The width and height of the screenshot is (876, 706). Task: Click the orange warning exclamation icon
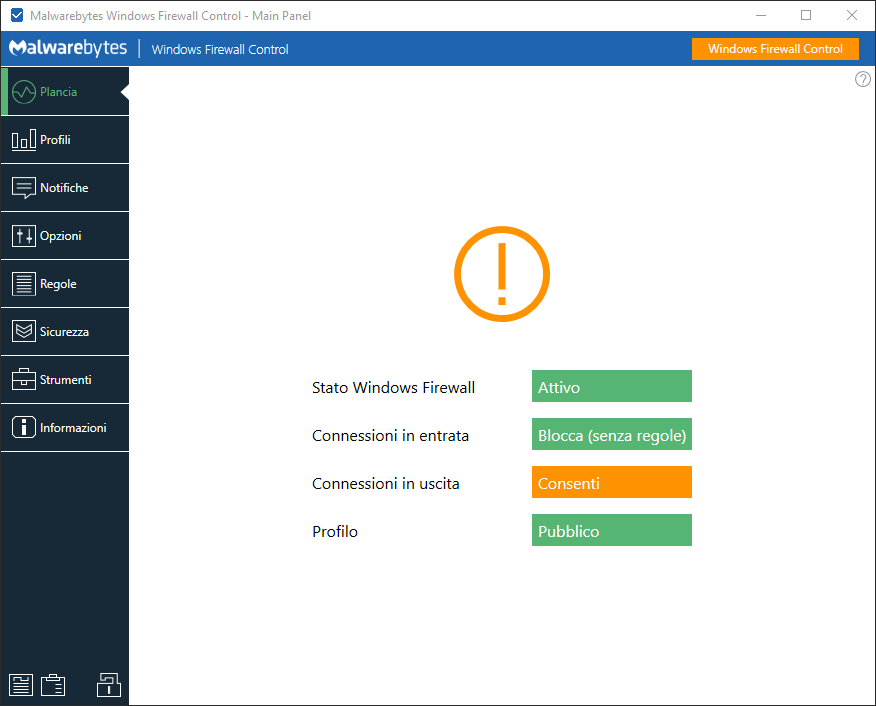[x=502, y=274]
